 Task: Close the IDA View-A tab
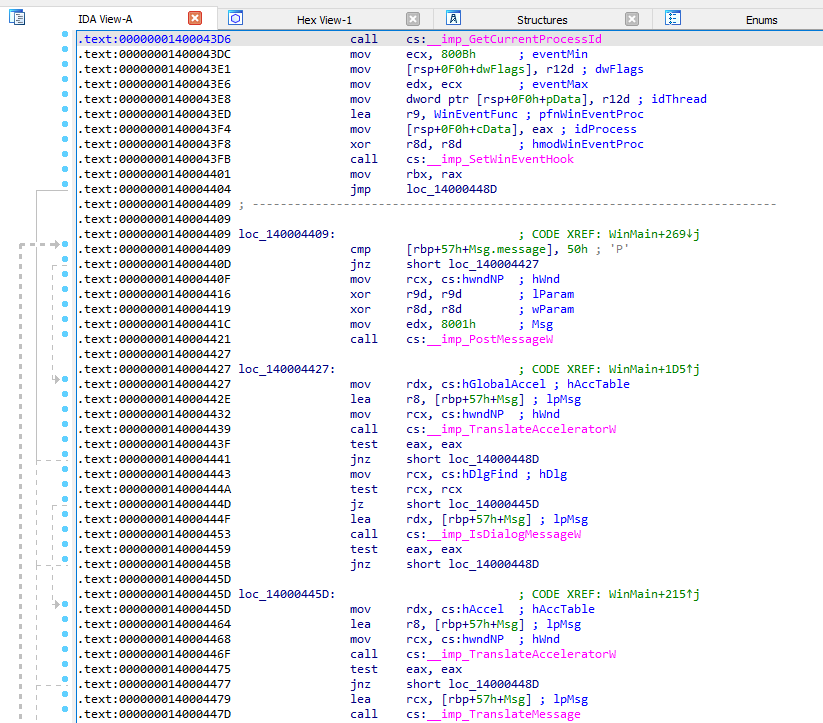pyautogui.click(x=195, y=18)
